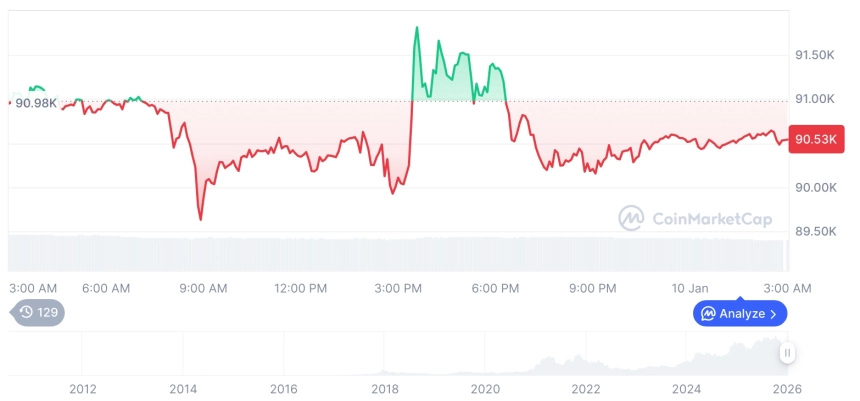Click the 89.50K price axis label

[814, 231]
